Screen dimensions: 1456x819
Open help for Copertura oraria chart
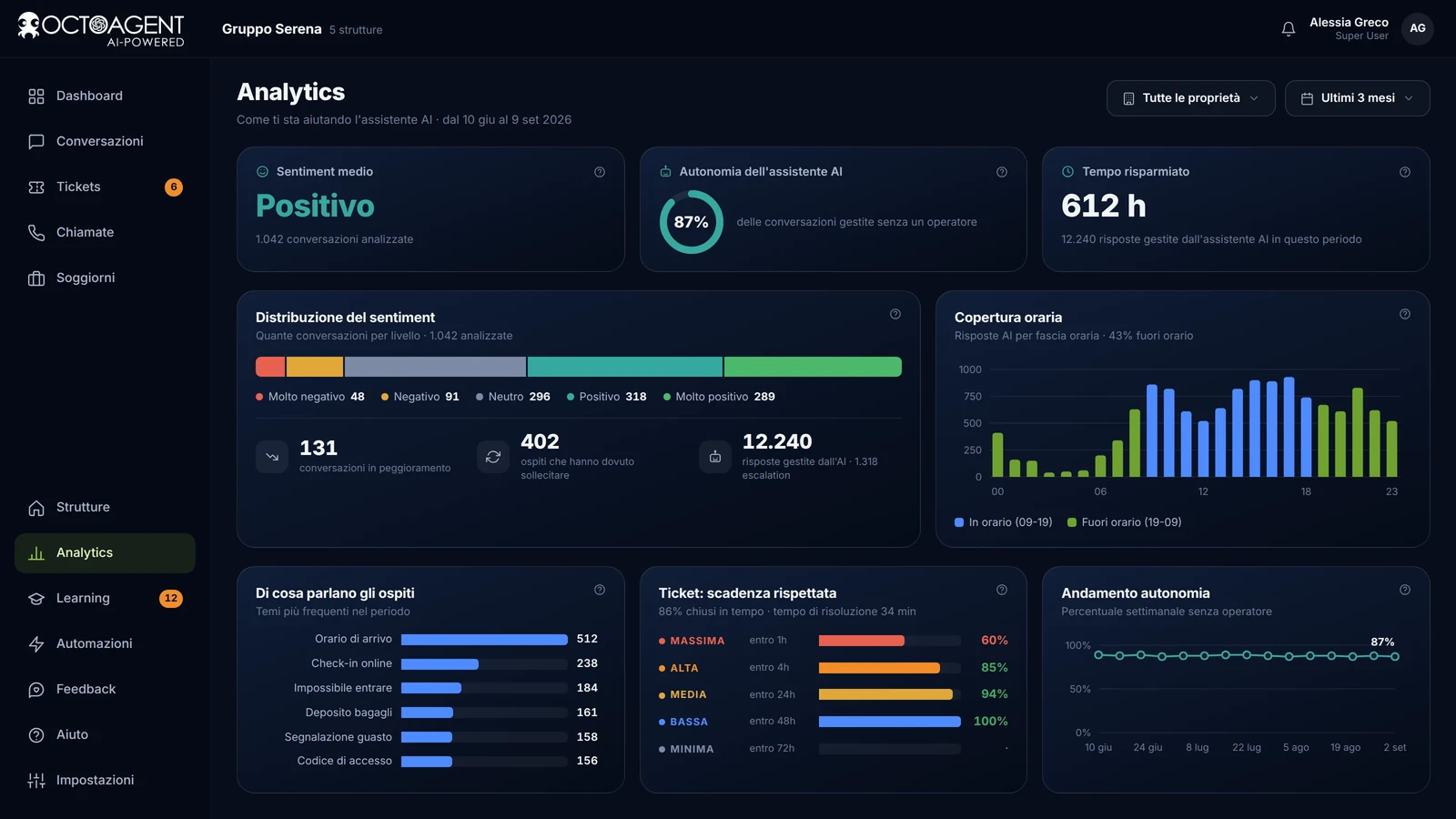point(1405,314)
